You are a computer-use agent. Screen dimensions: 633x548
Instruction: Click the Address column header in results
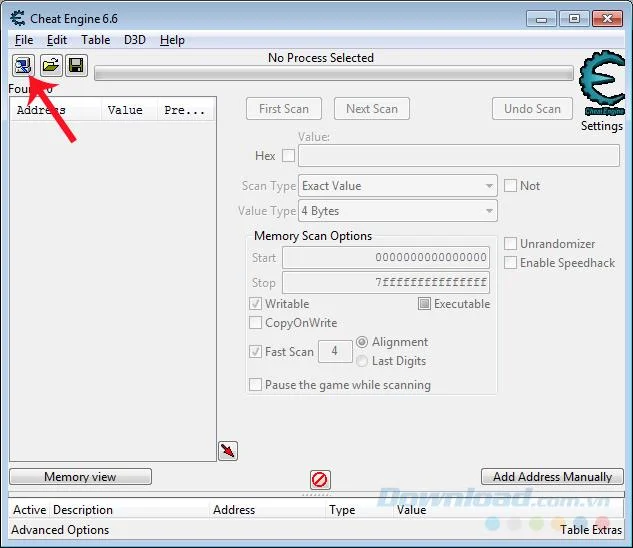[56, 110]
